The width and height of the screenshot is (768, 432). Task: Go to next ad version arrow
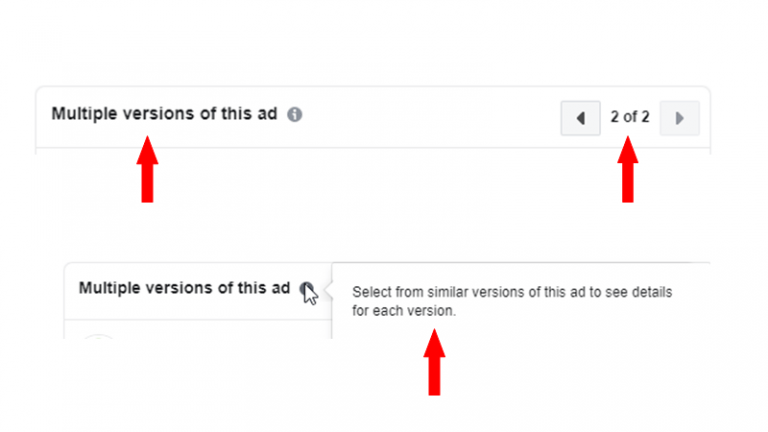point(680,118)
